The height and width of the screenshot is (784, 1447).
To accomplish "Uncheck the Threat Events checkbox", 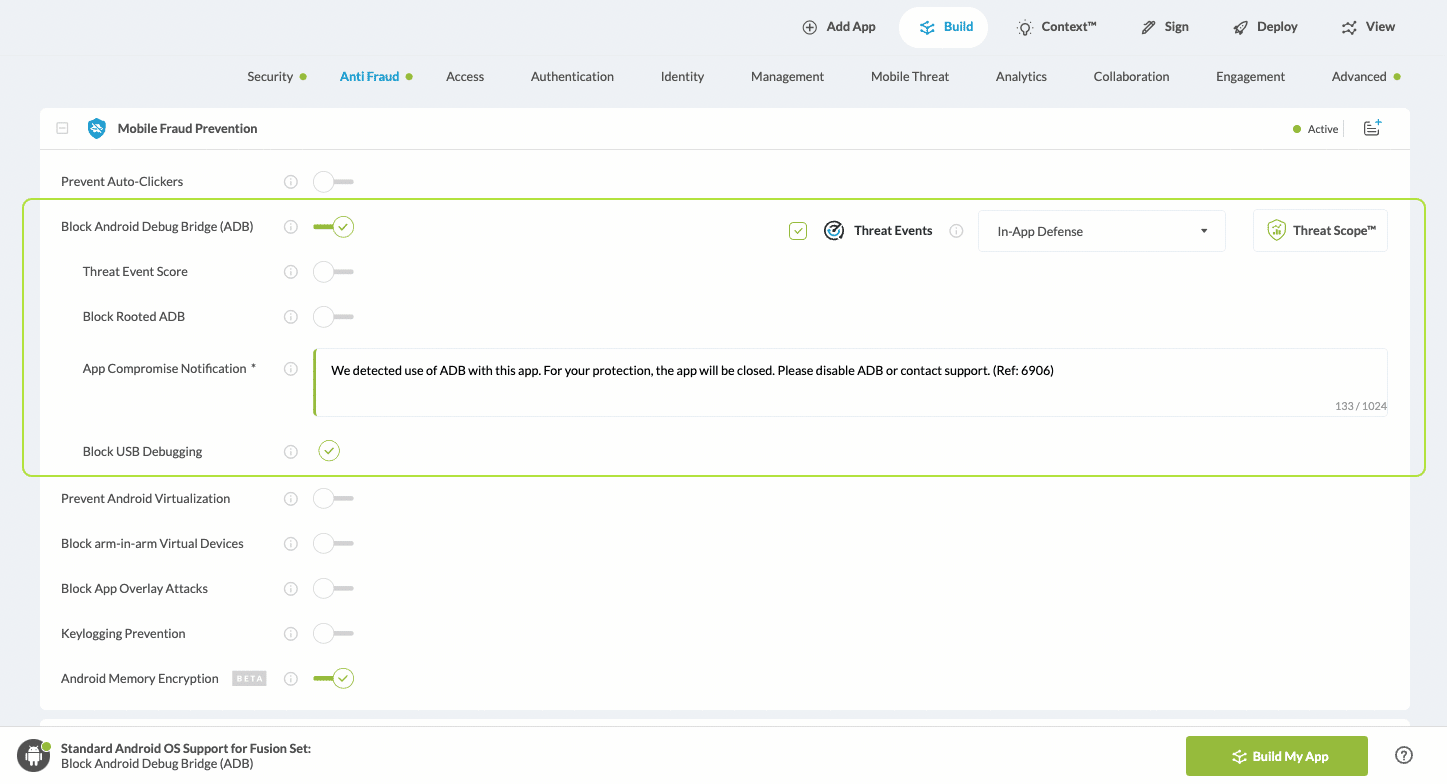I will coord(798,231).
